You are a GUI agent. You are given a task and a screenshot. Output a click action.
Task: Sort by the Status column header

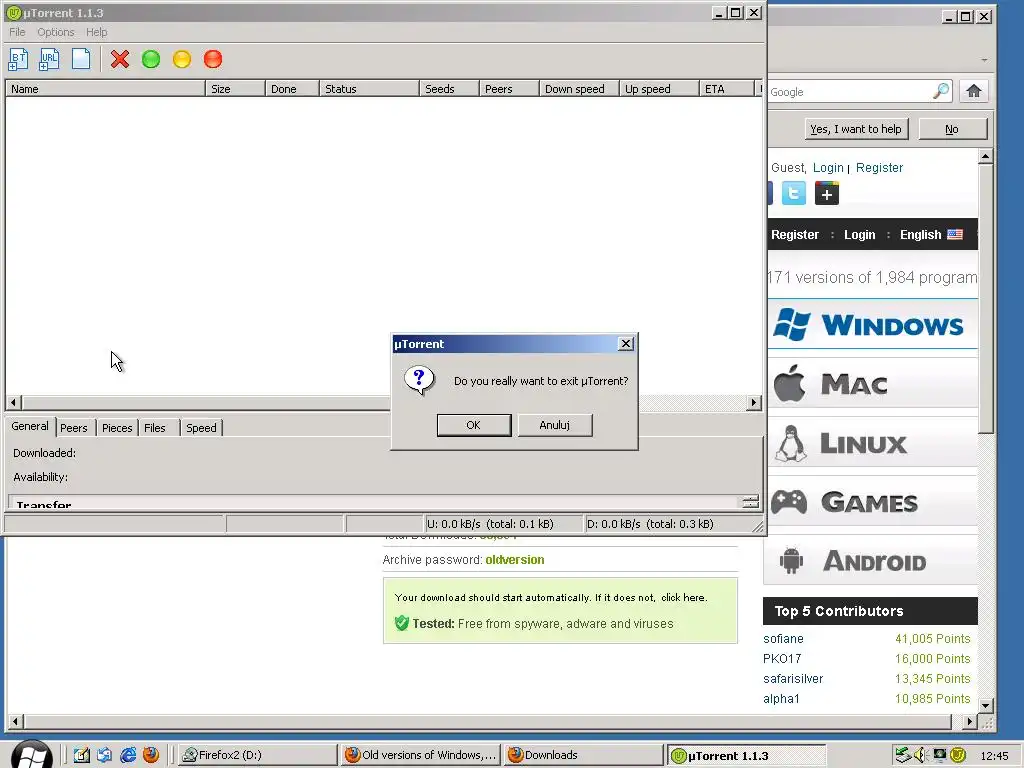pos(369,89)
